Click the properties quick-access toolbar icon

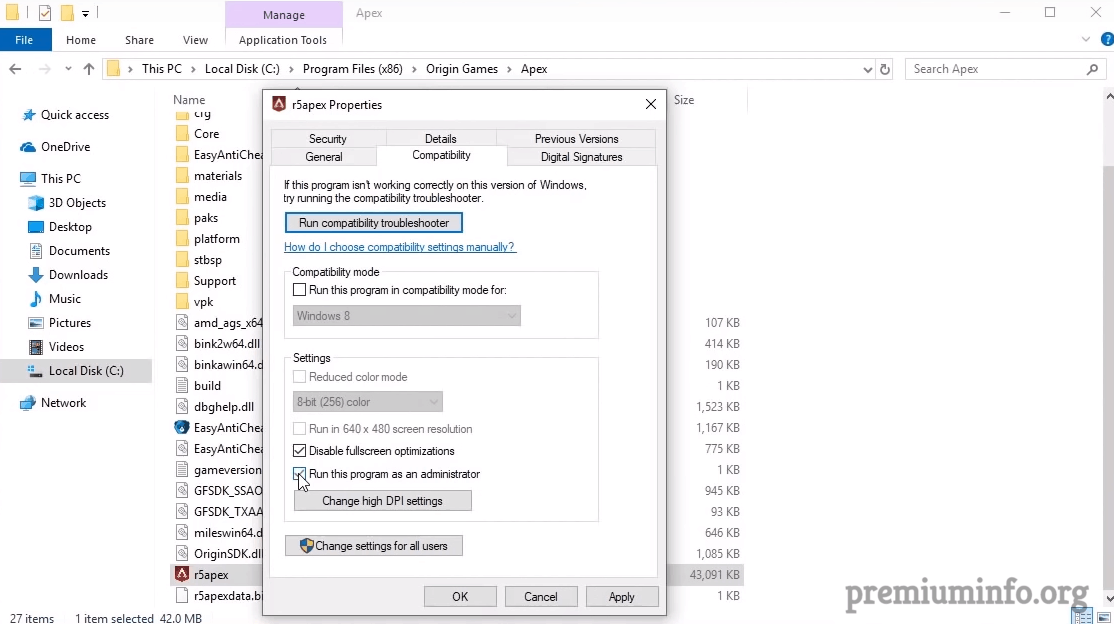[x=44, y=13]
